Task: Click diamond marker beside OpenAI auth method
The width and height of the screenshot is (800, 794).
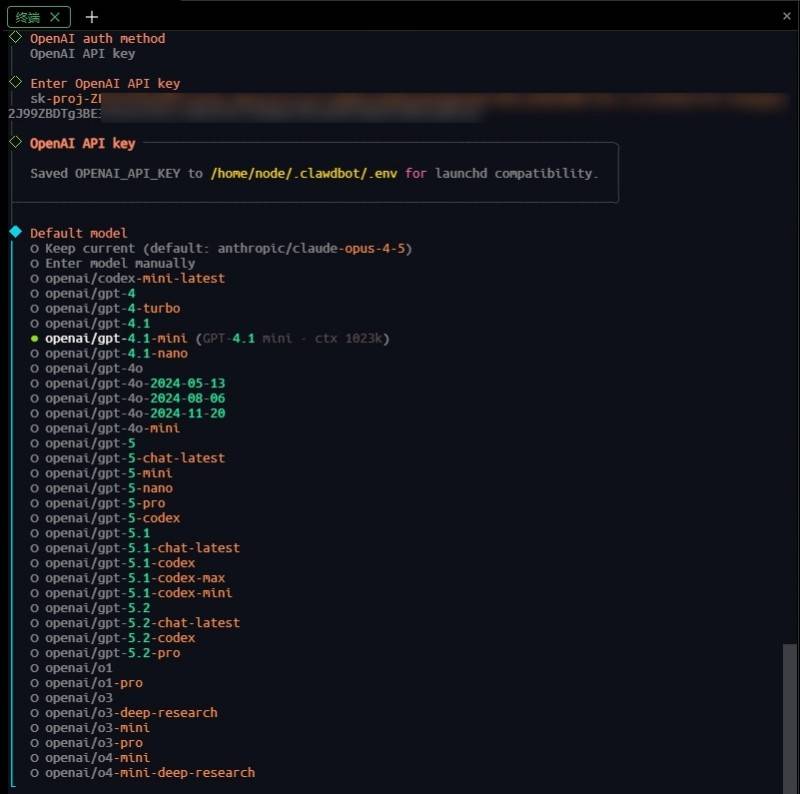Action: [x=15, y=37]
